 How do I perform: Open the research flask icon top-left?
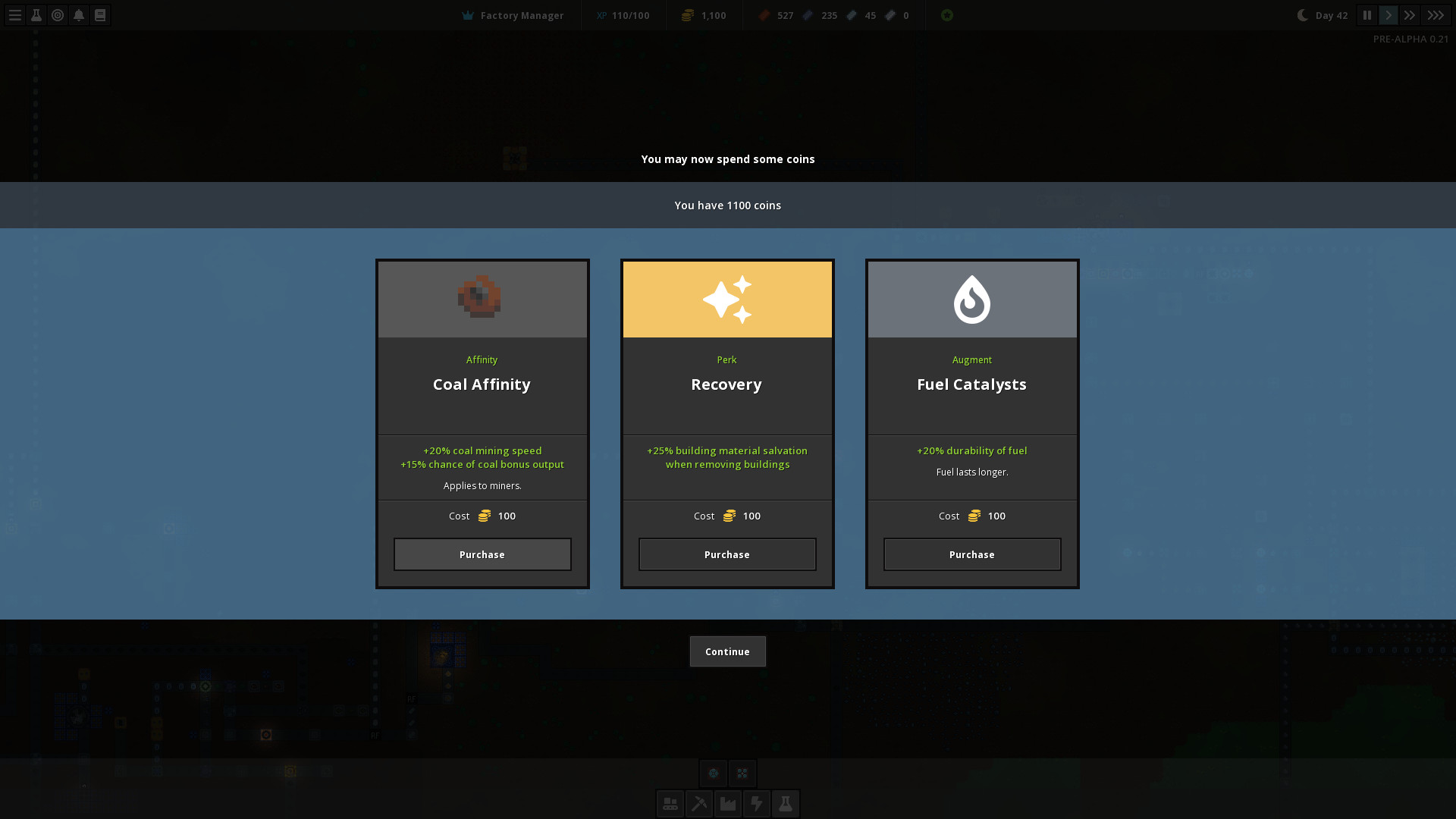point(36,15)
